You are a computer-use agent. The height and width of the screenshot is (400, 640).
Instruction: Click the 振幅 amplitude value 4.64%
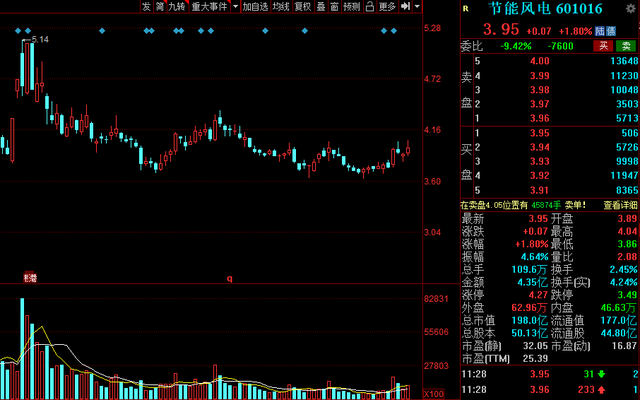[535, 257]
